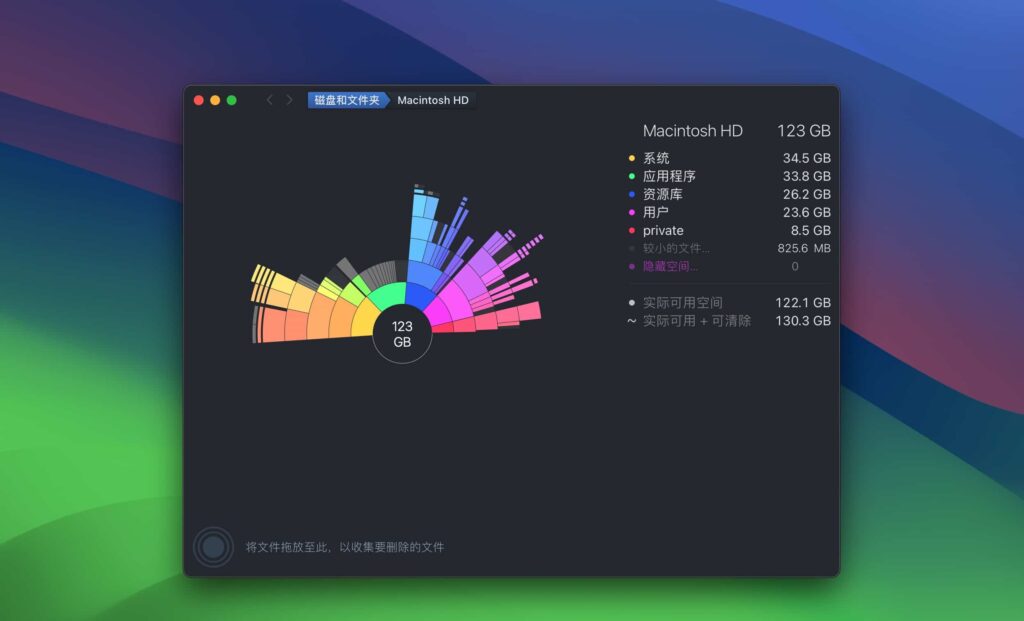
Task: Click the gray 实际可用空间 bullet icon
Action: pyautogui.click(x=630, y=302)
